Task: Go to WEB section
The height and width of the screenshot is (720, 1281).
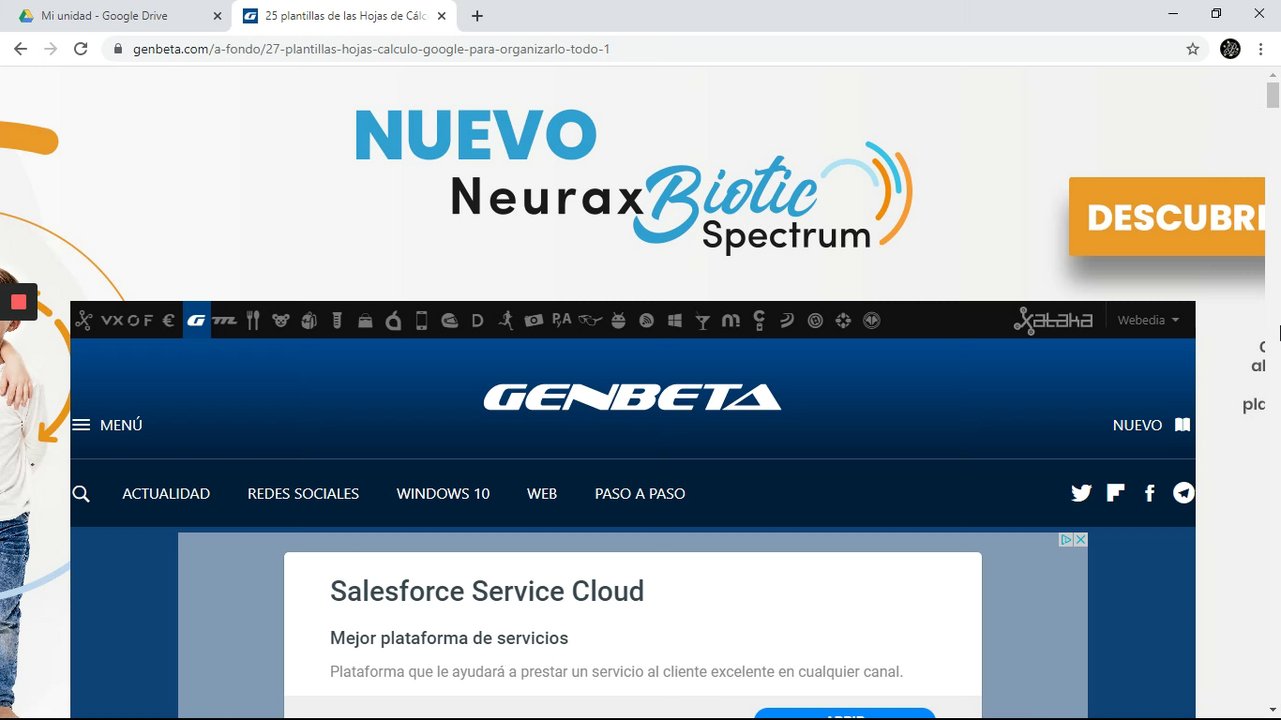Action: 542,494
